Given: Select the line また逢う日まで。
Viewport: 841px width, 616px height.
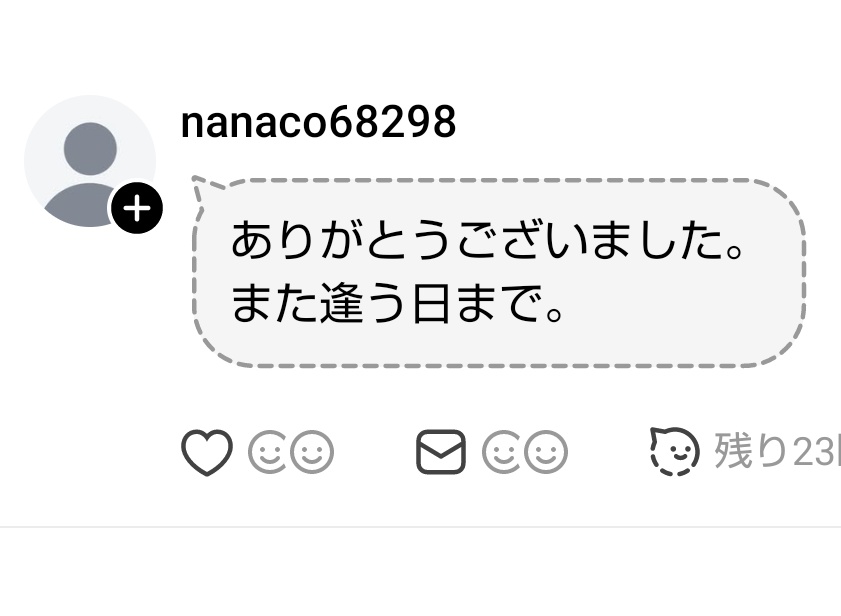Looking at the screenshot, I should coord(397,304).
